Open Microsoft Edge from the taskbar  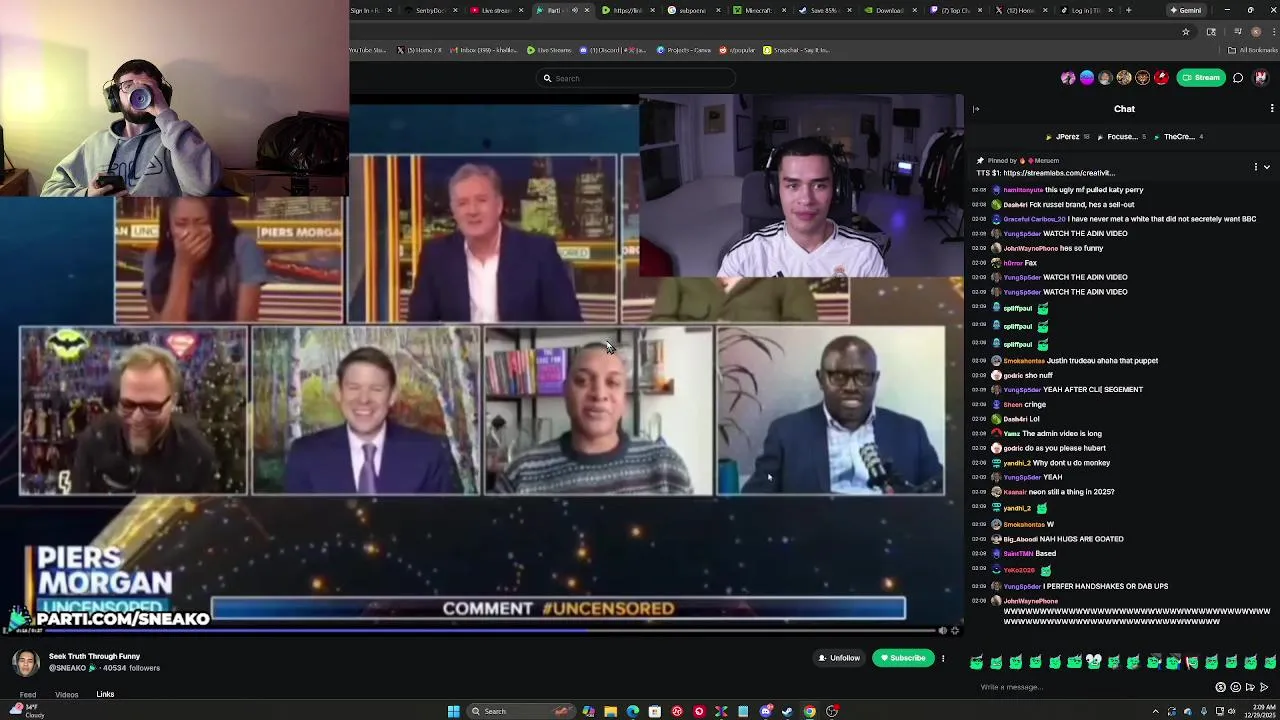tap(633, 711)
